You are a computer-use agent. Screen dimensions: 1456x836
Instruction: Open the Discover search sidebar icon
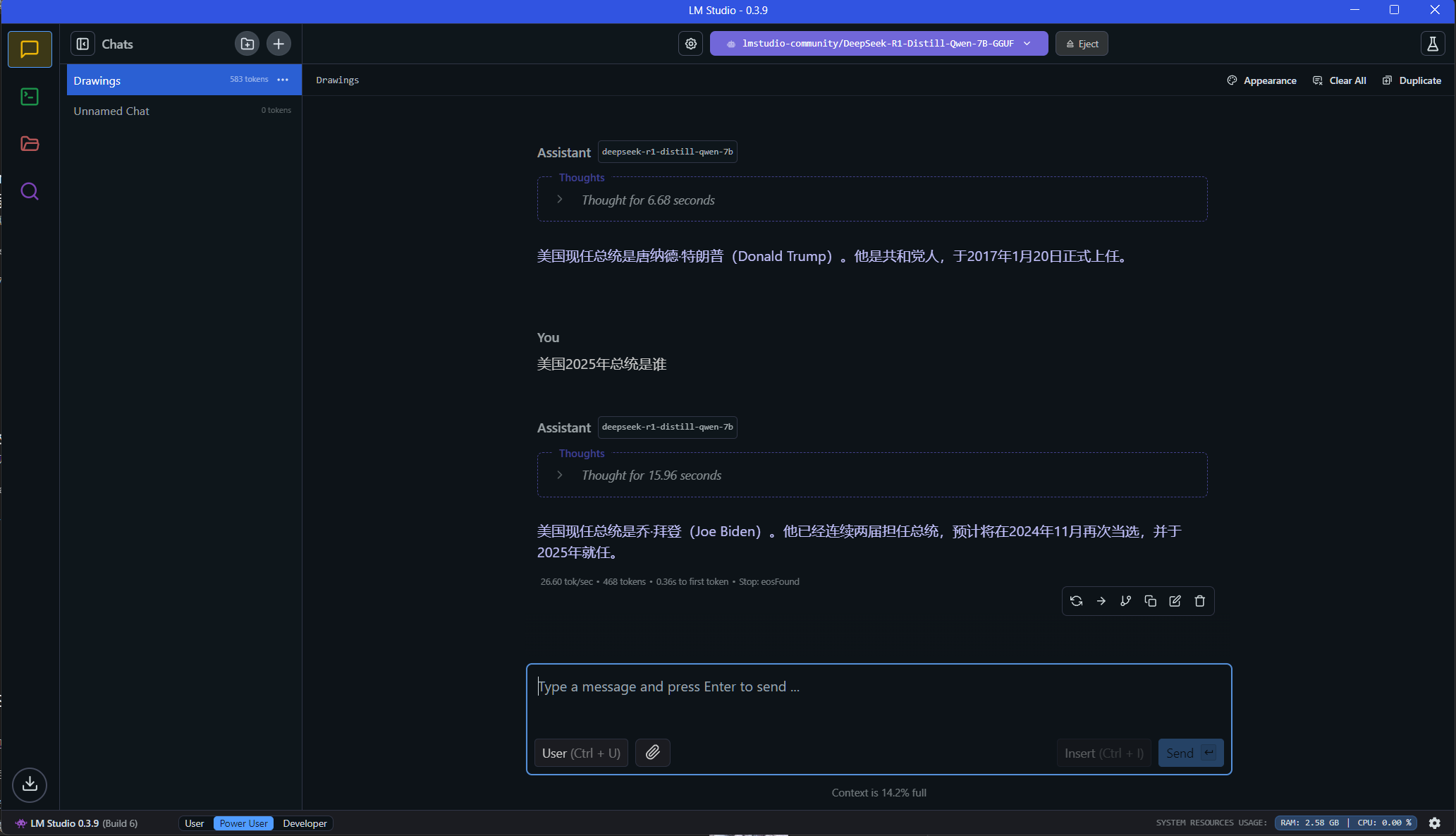coord(30,191)
